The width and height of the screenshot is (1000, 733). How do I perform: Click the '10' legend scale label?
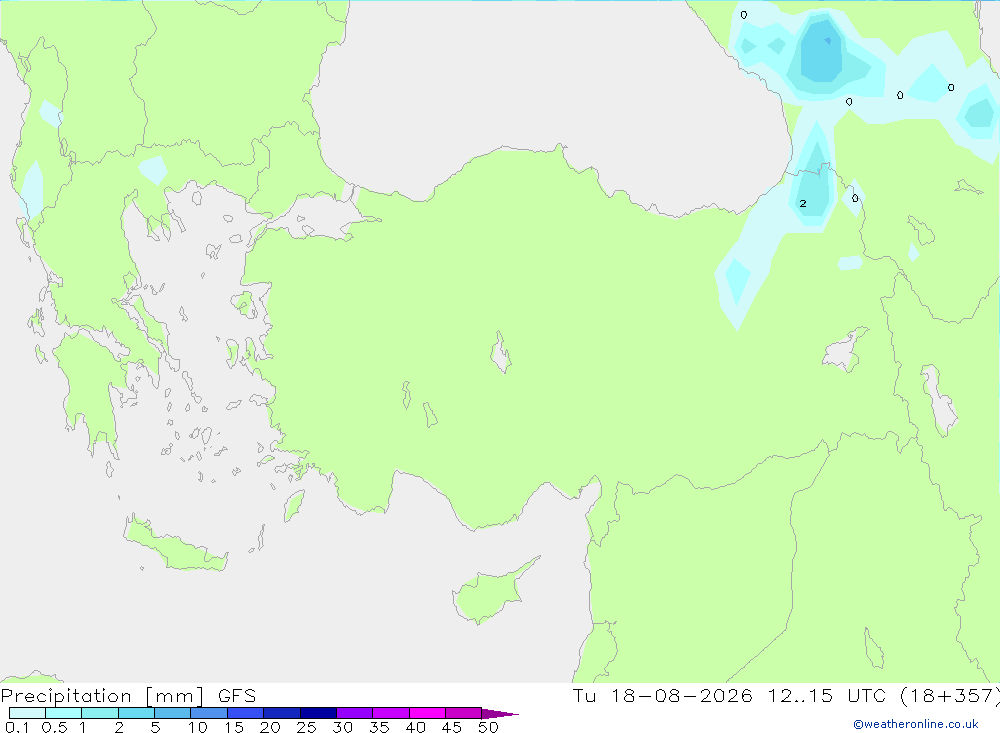pyautogui.click(x=198, y=727)
